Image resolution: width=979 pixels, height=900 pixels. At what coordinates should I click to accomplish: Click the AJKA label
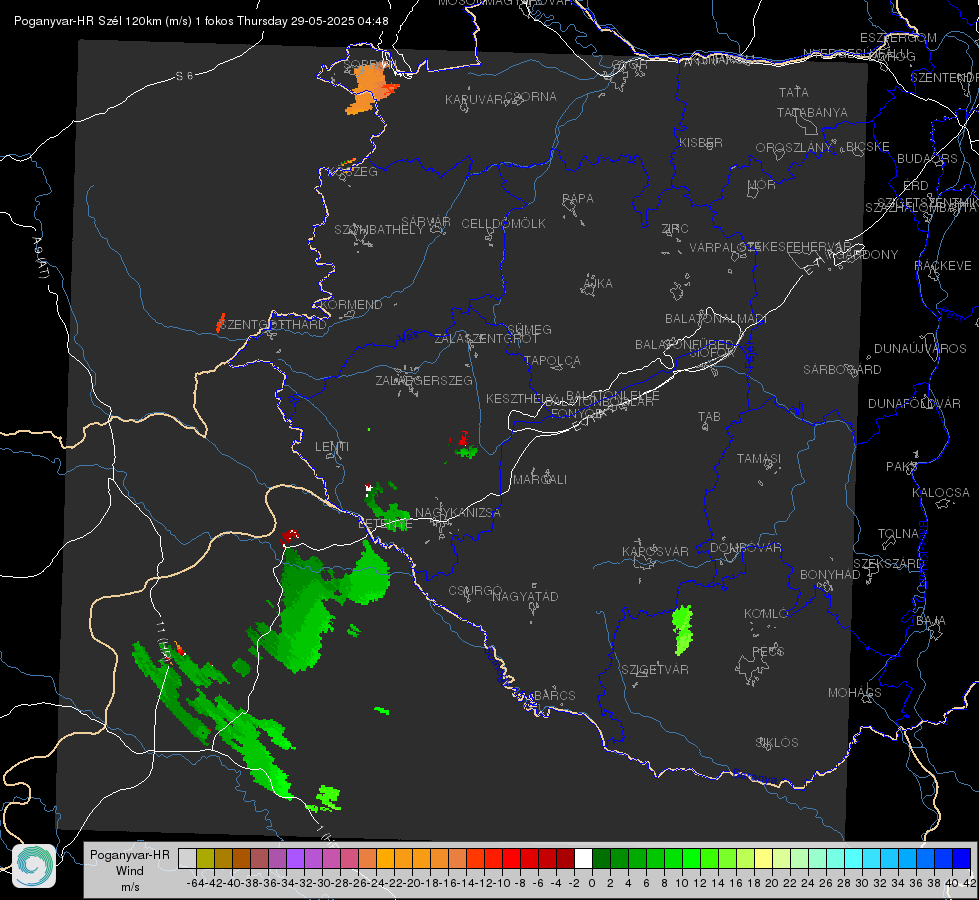click(598, 284)
